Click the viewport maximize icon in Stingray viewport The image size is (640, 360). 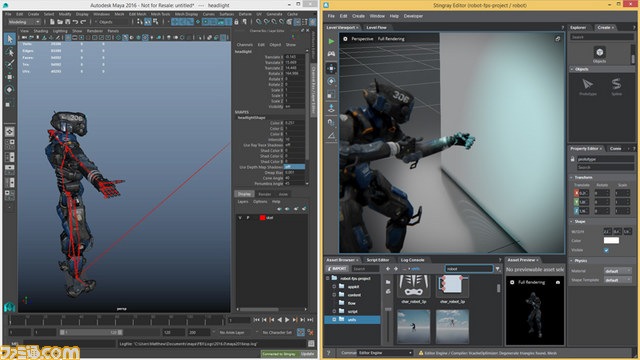click(x=558, y=39)
